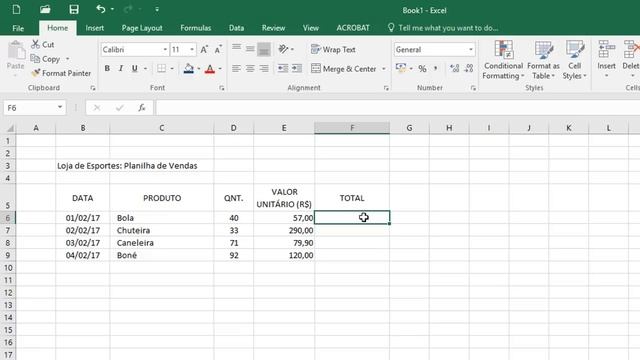Open the Clipboard dialog launcher
The height and width of the screenshot is (360, 640).
click(93, 88)
